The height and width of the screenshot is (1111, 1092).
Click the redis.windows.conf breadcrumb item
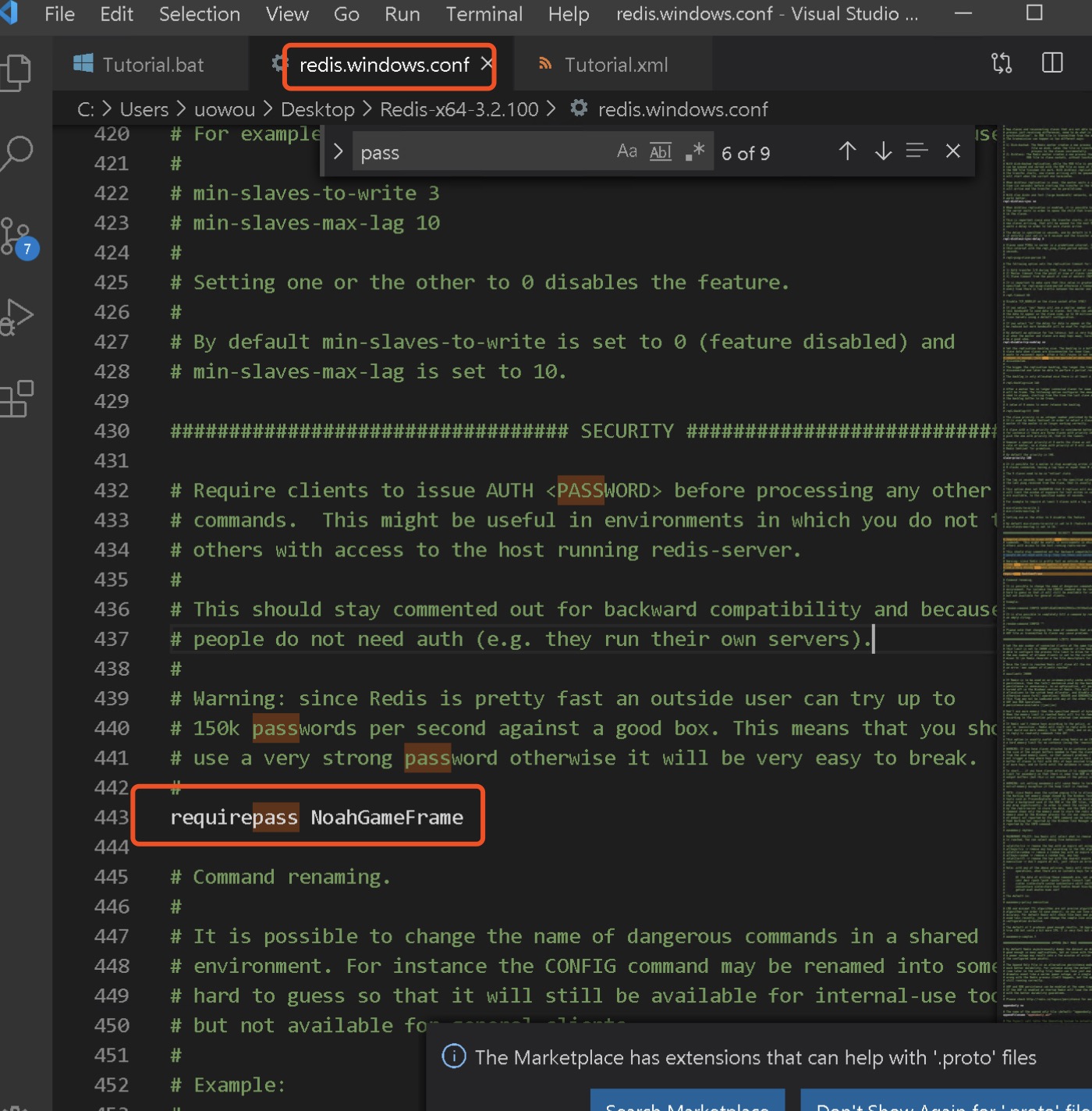(682, 109)
